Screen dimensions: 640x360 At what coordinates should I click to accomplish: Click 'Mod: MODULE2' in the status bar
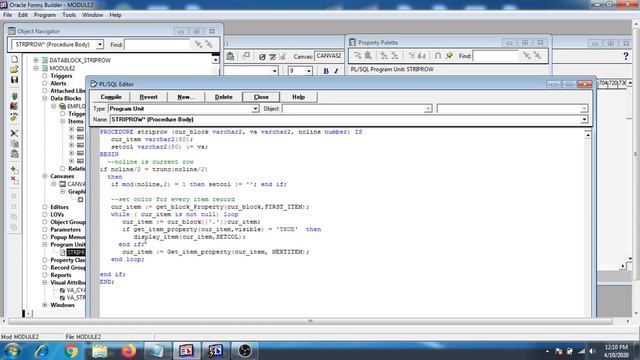point(20,337)
